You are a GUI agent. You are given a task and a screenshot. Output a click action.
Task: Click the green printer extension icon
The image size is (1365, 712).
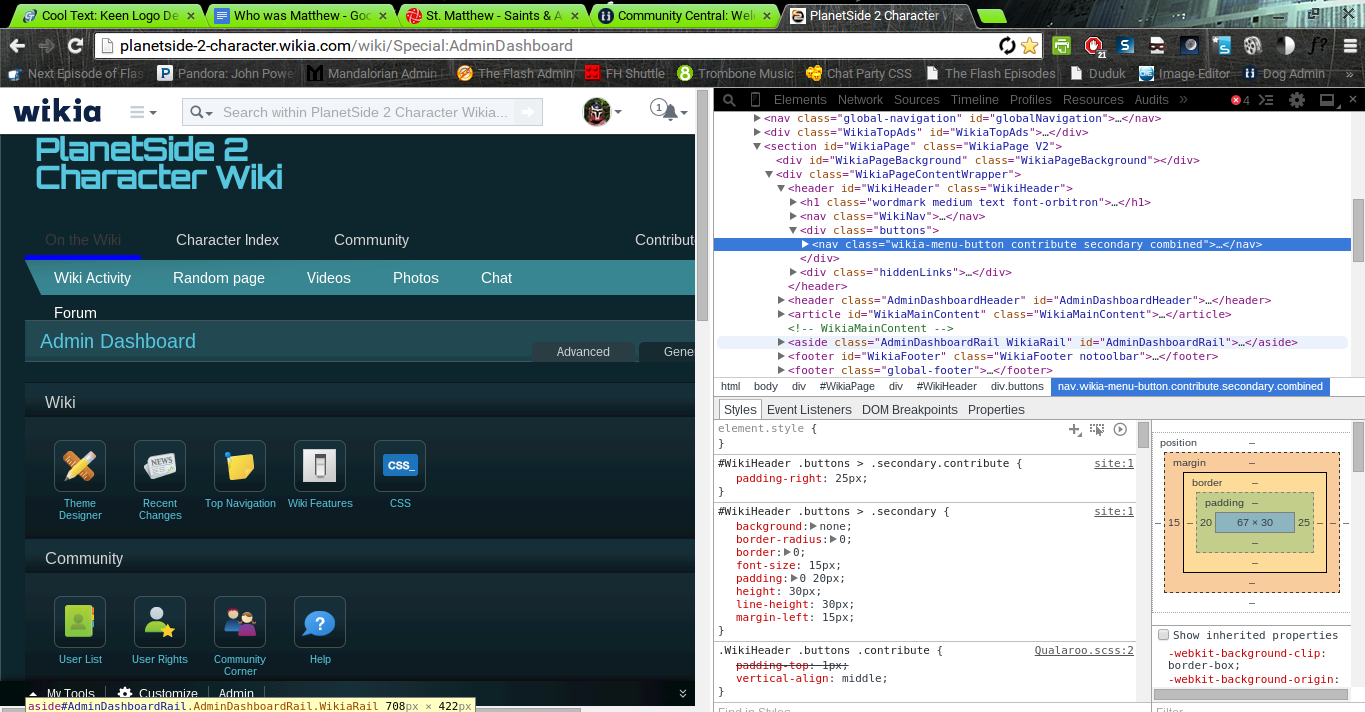(x=1061, y=46)
